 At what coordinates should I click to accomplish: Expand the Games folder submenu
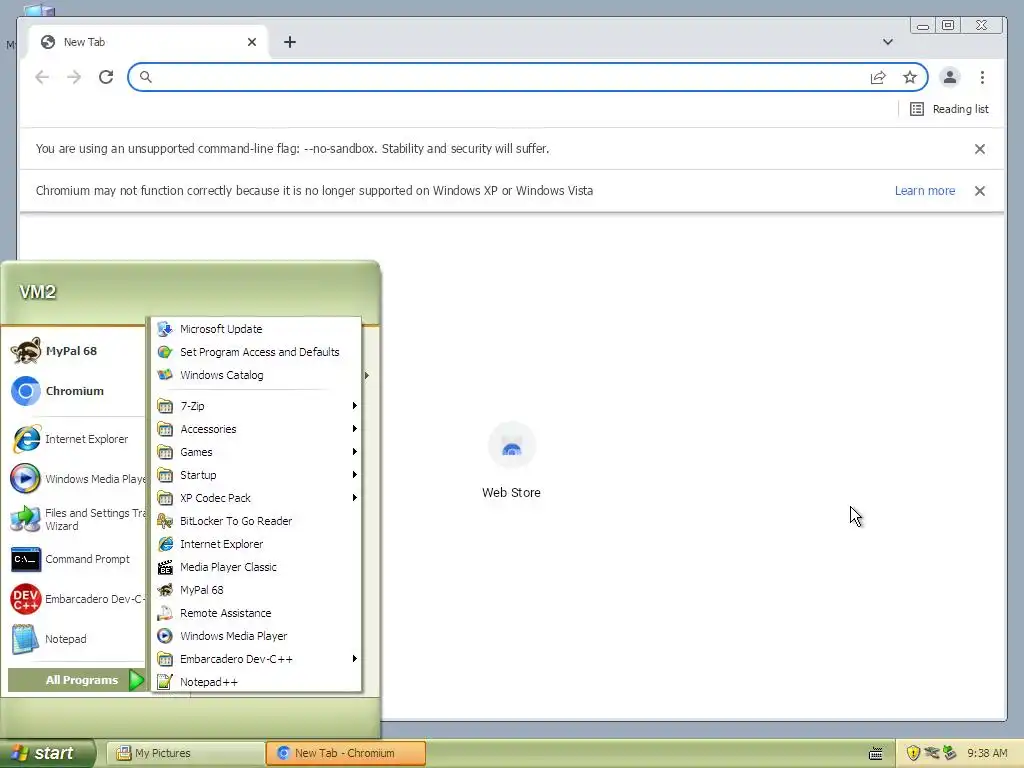(x=256, y=452)
